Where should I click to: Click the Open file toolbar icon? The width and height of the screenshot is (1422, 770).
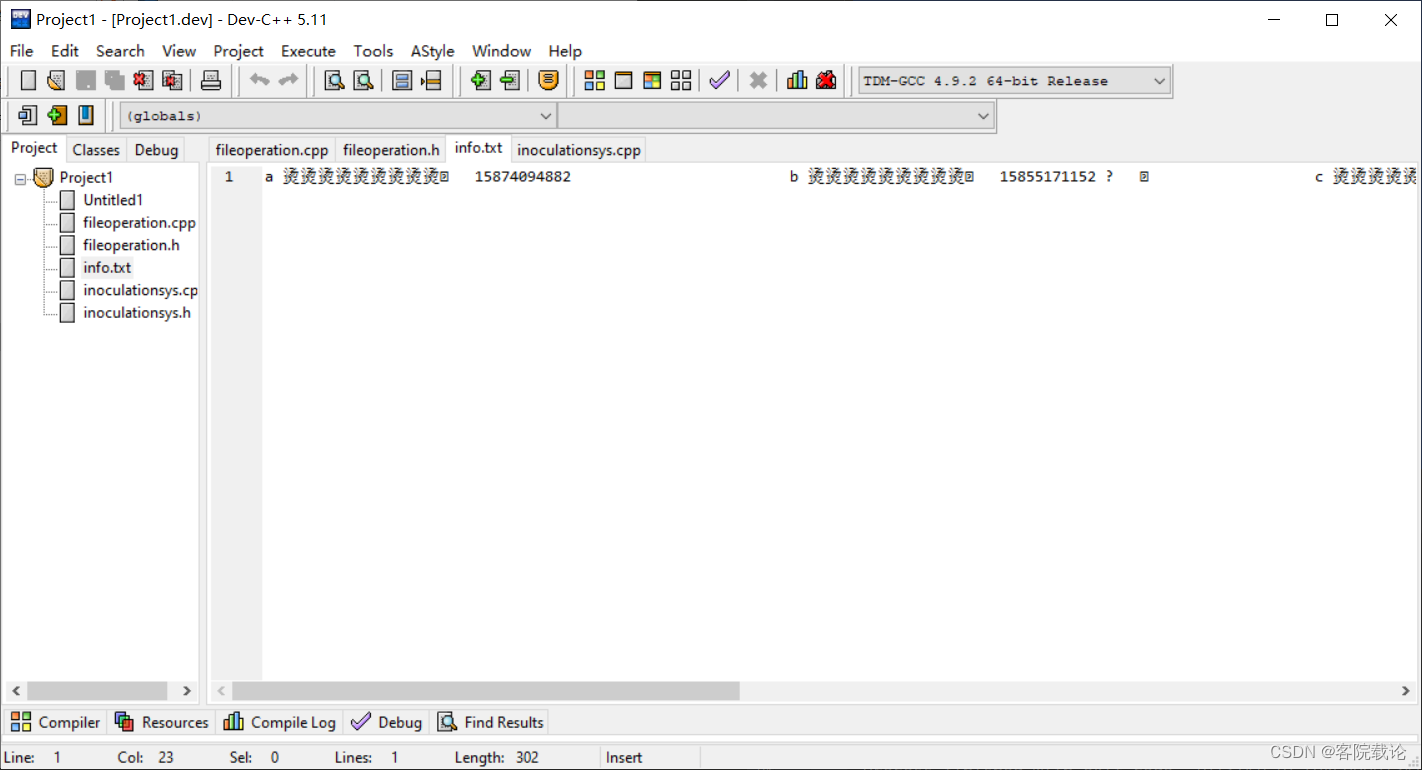56,80
